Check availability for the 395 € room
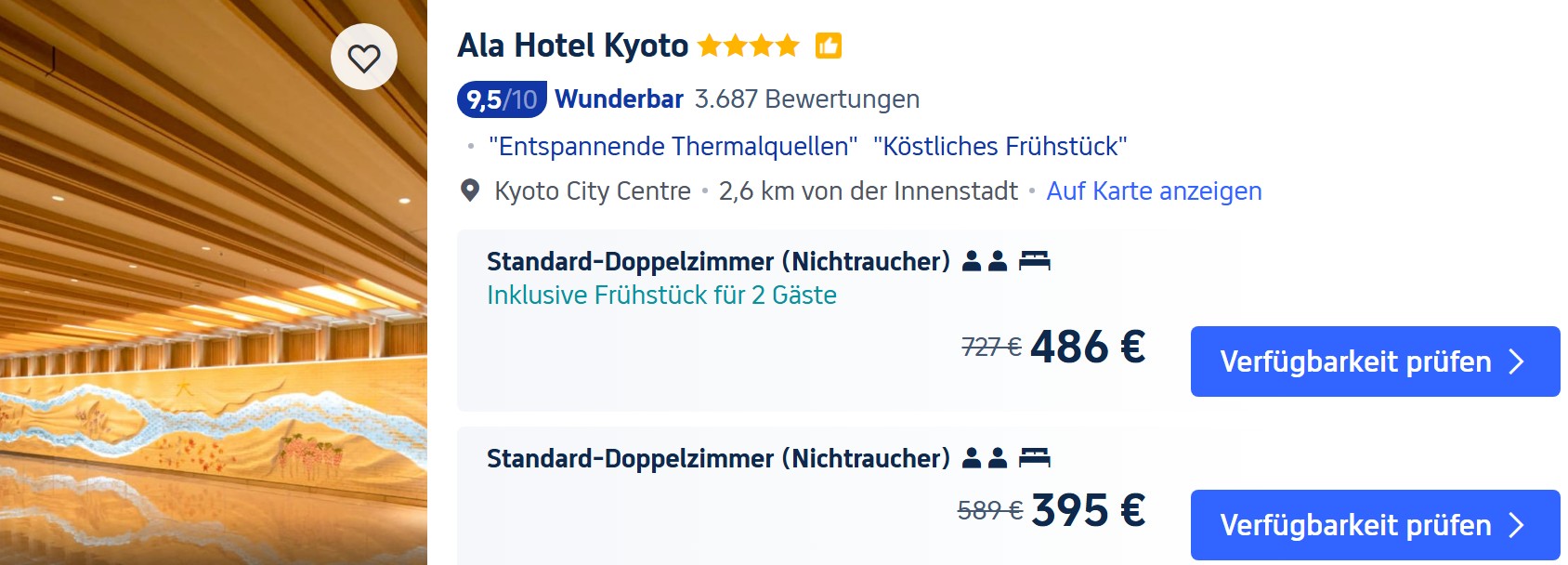 pos(1375,525)
